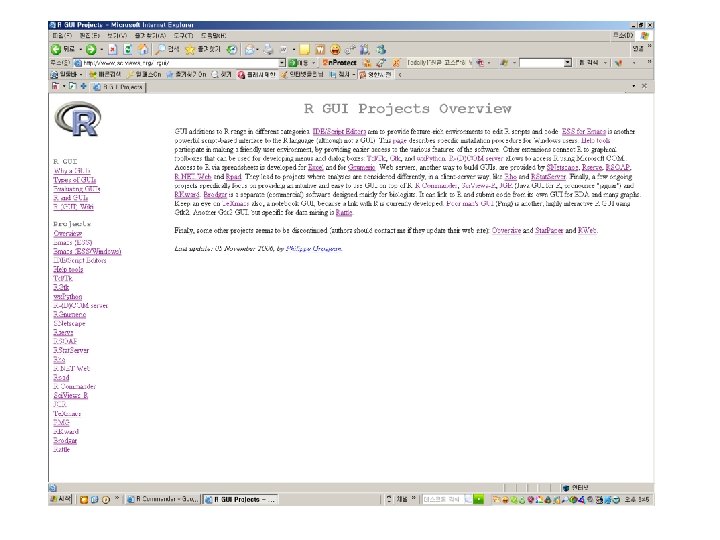The width and height of the screenshot is (720, 540).
Task: Click the Mail envelope icon
Action: [x=249, y=49]
